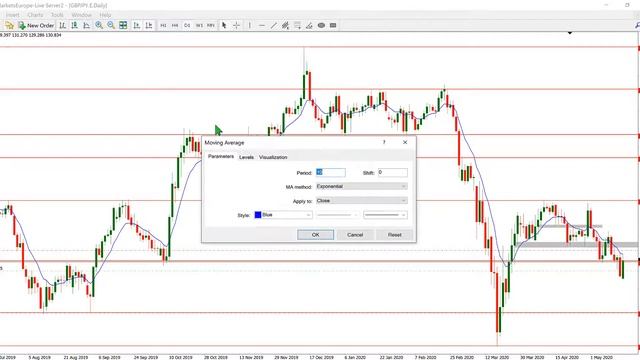Select the vertical line drawing tool
Viewport: 640px width, 360px height.
coord(249,25)
